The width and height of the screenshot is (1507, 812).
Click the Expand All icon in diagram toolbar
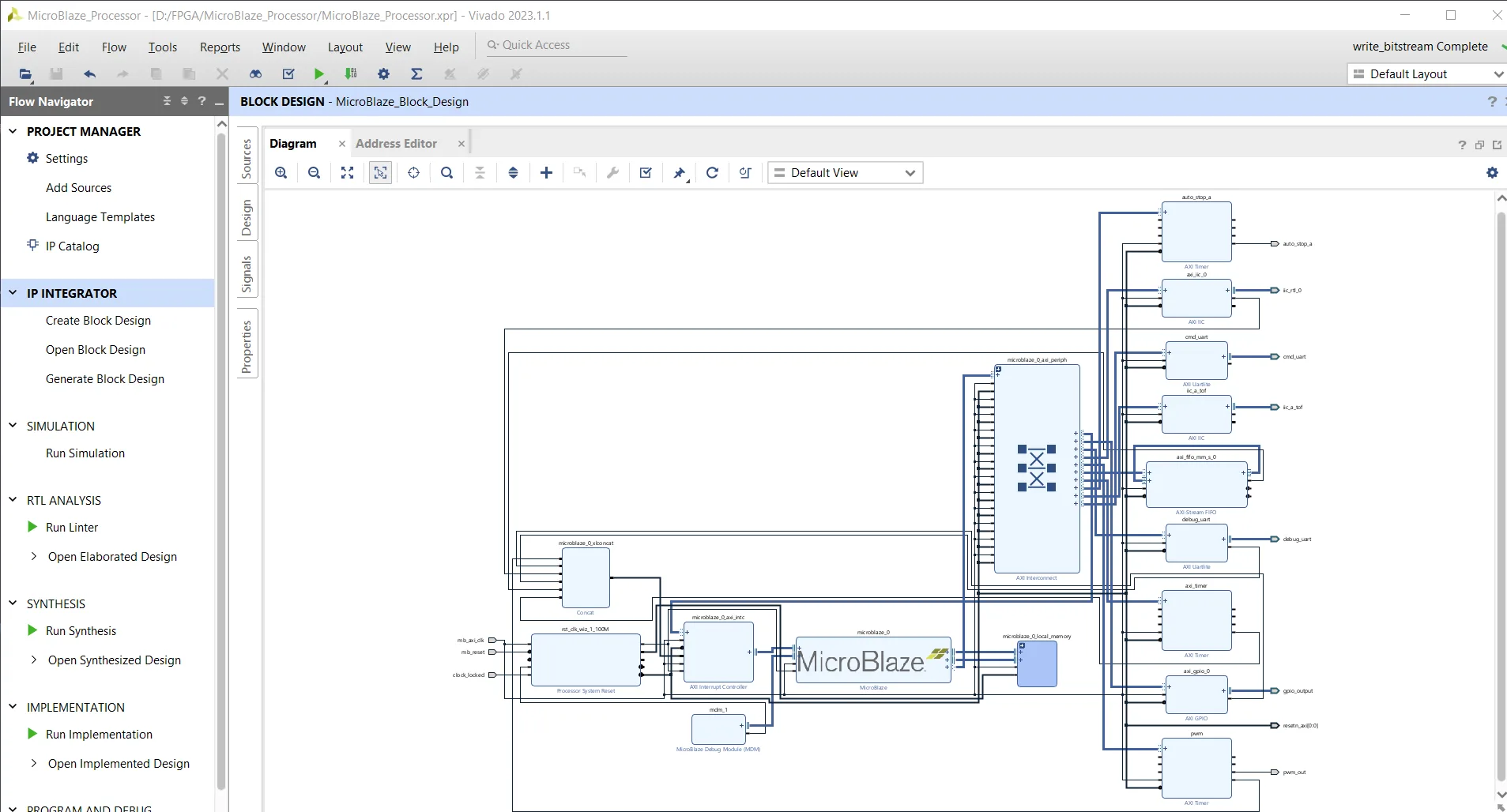[513, 173]
